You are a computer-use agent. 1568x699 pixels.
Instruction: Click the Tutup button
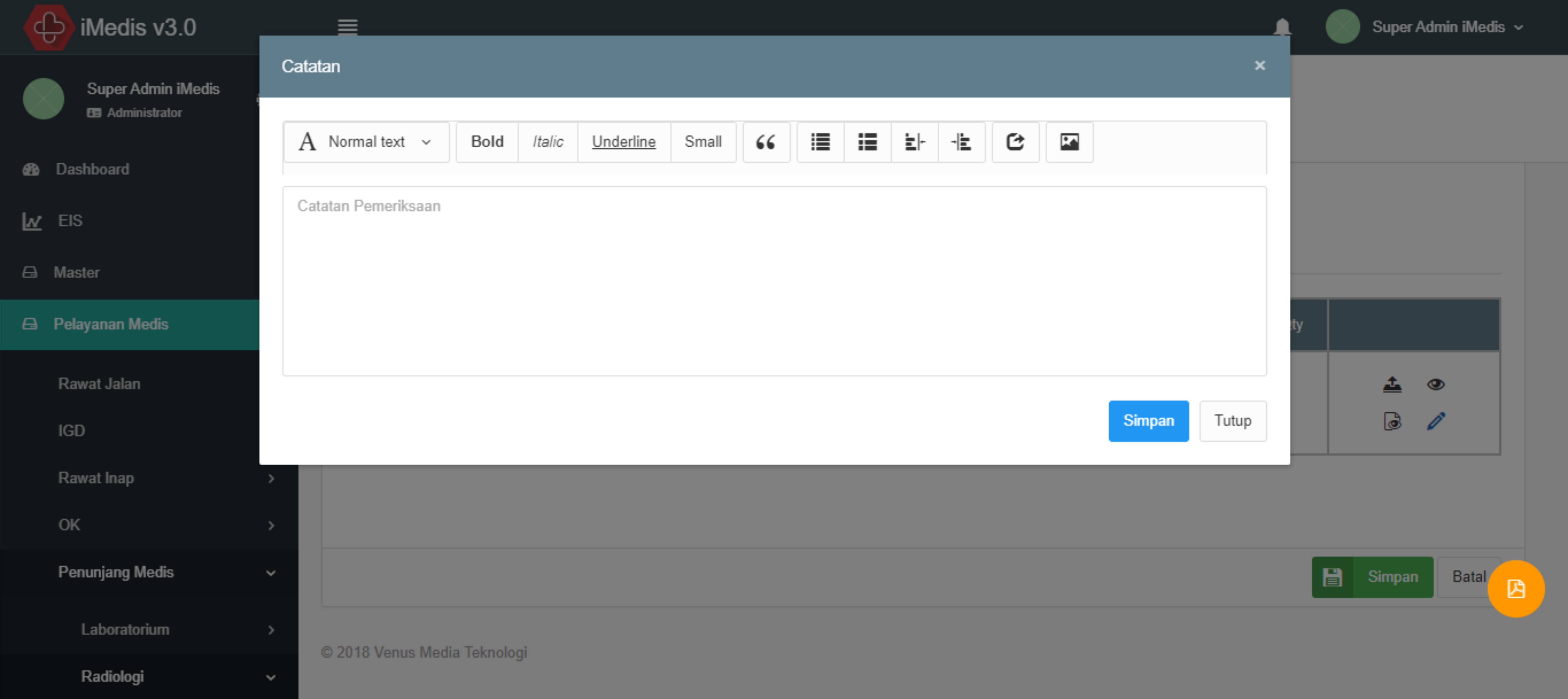pyautogui.click(x=1232, y=421)
